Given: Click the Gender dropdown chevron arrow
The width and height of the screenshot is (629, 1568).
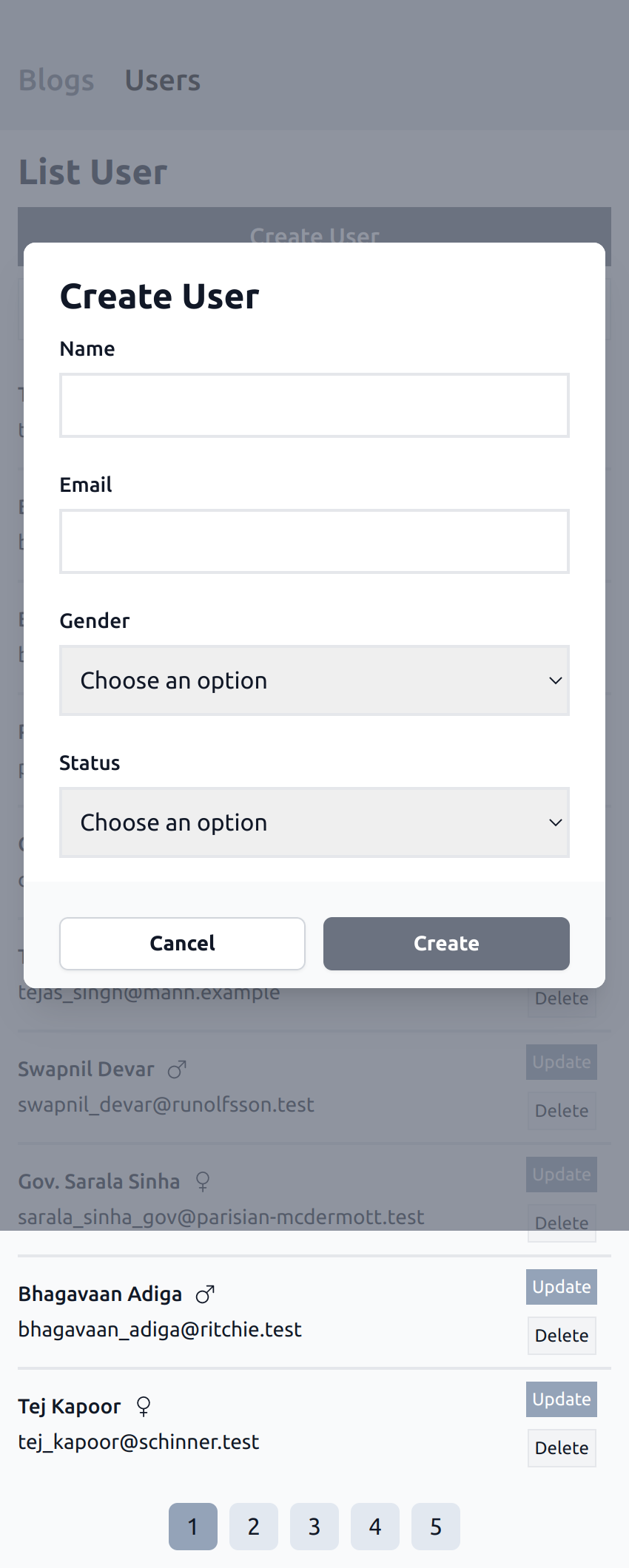Looking at the screenshot, I should click(555, 680).
